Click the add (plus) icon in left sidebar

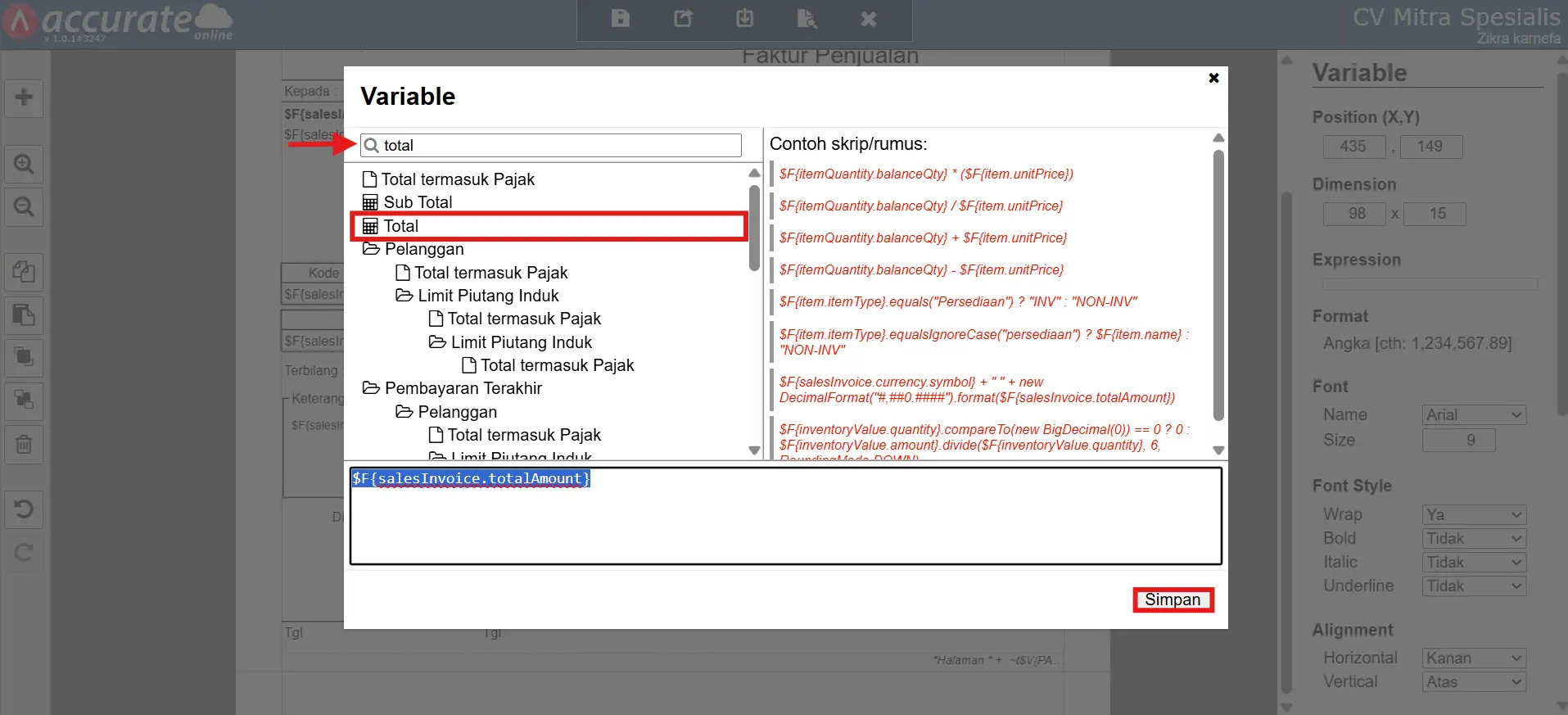point(24,97)
